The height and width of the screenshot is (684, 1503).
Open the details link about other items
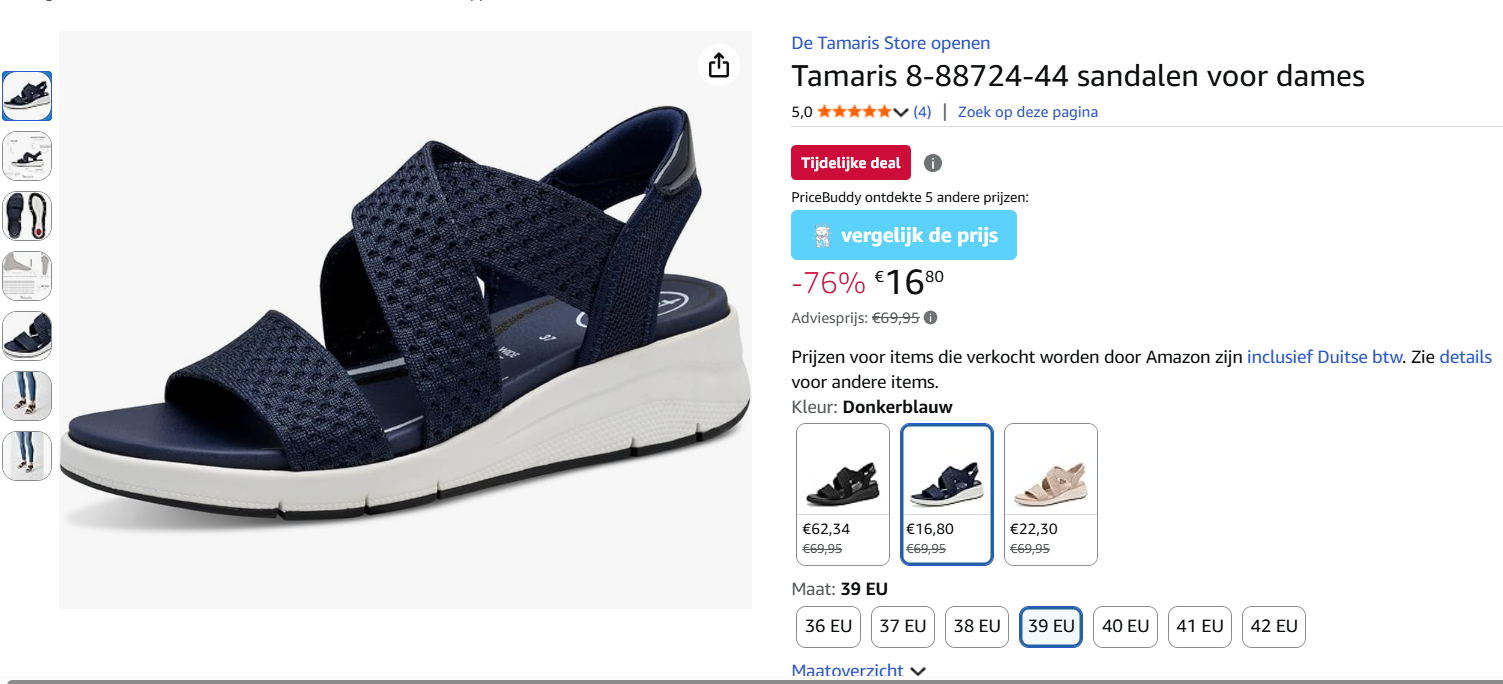pos(1465,356)
